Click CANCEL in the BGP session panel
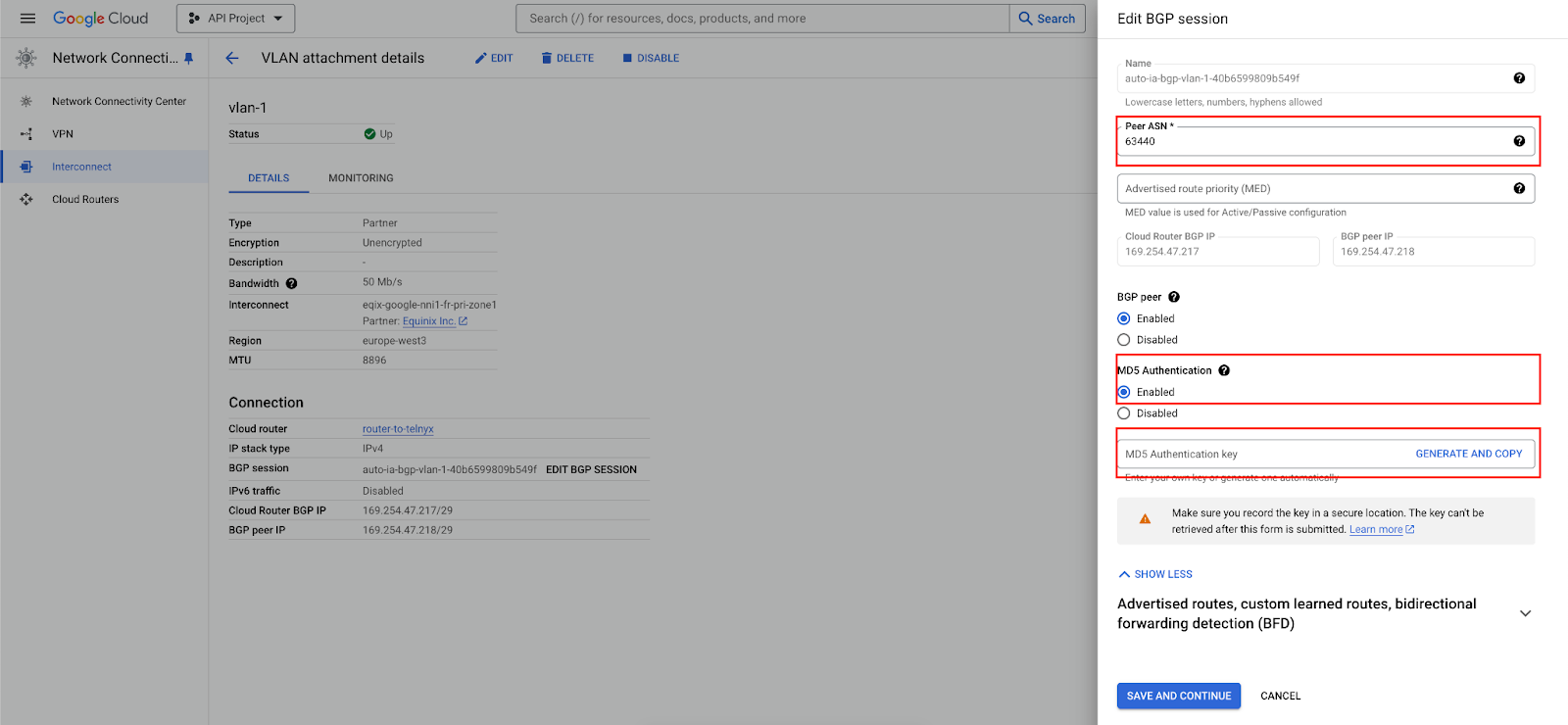The width and height of the screenshot is (1568, 725). [x=1281, y=696]
